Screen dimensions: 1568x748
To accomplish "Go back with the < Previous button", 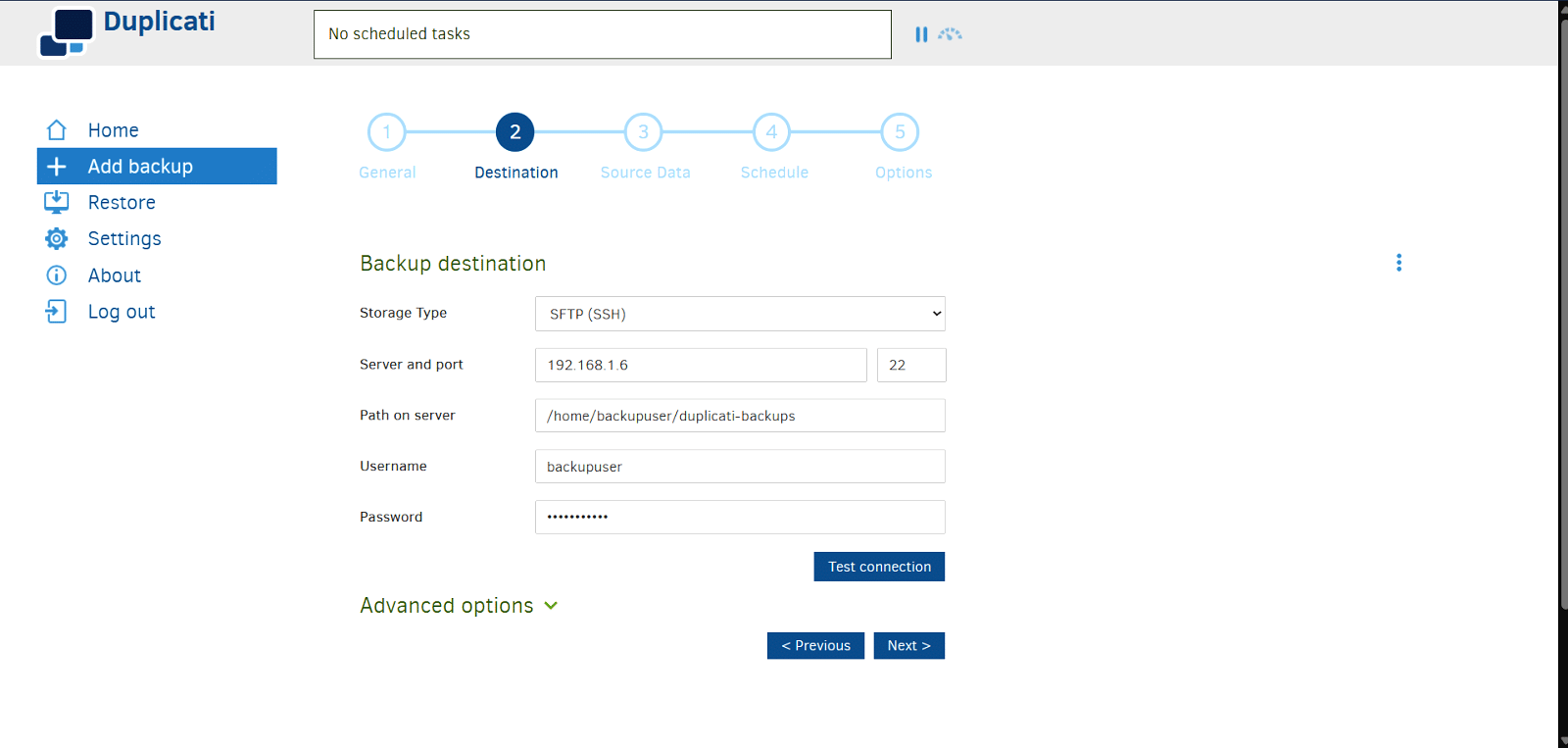I will click(x=815, y=646).
